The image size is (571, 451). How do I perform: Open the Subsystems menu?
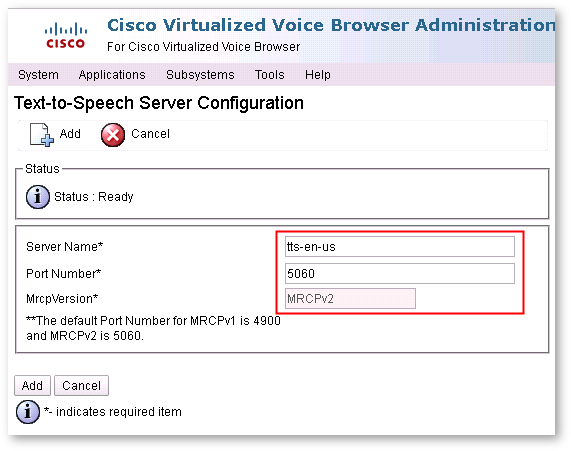pyautogui.click(x=200, y=75)
